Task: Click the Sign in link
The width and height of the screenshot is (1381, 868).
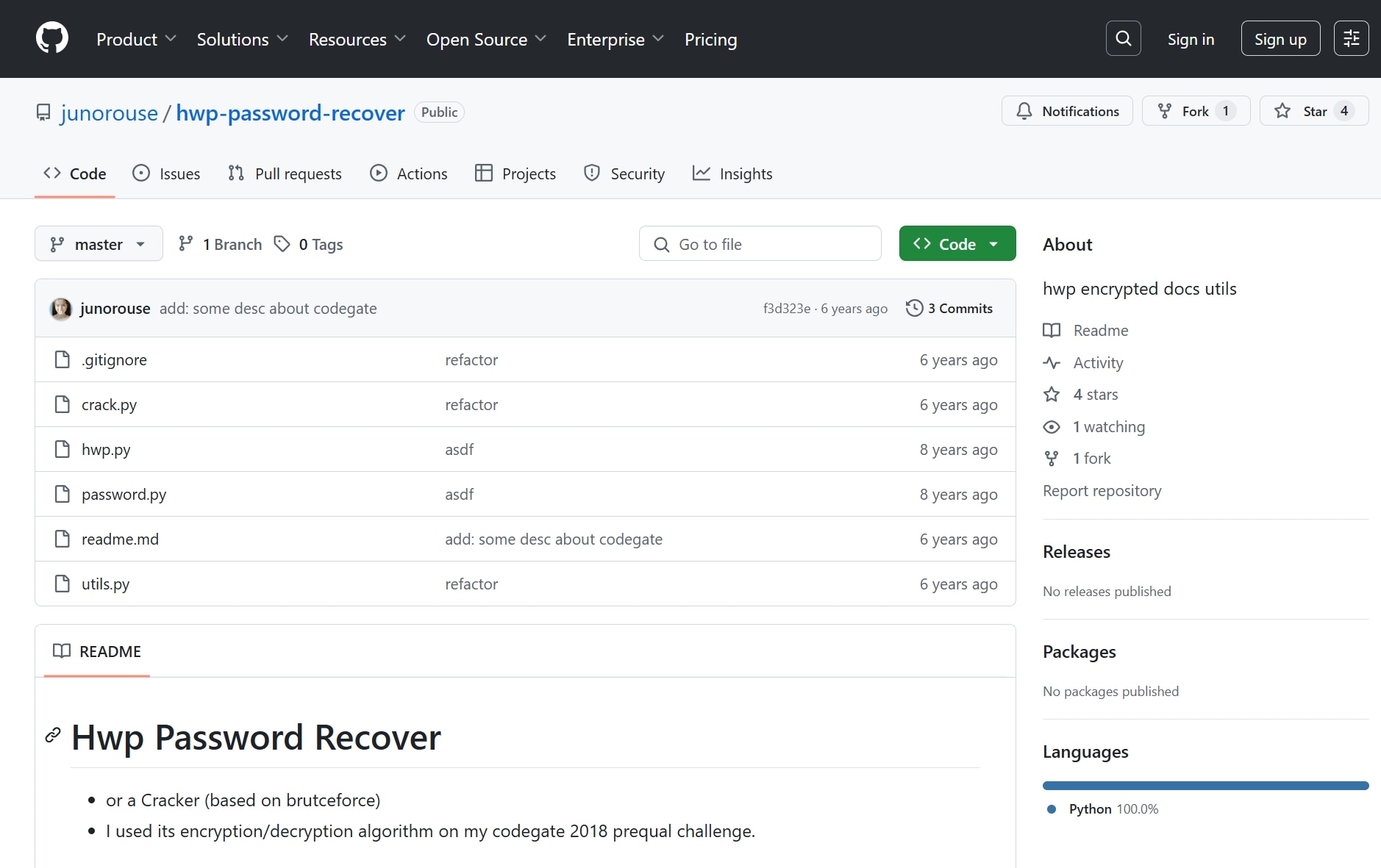Action: 1191,39
